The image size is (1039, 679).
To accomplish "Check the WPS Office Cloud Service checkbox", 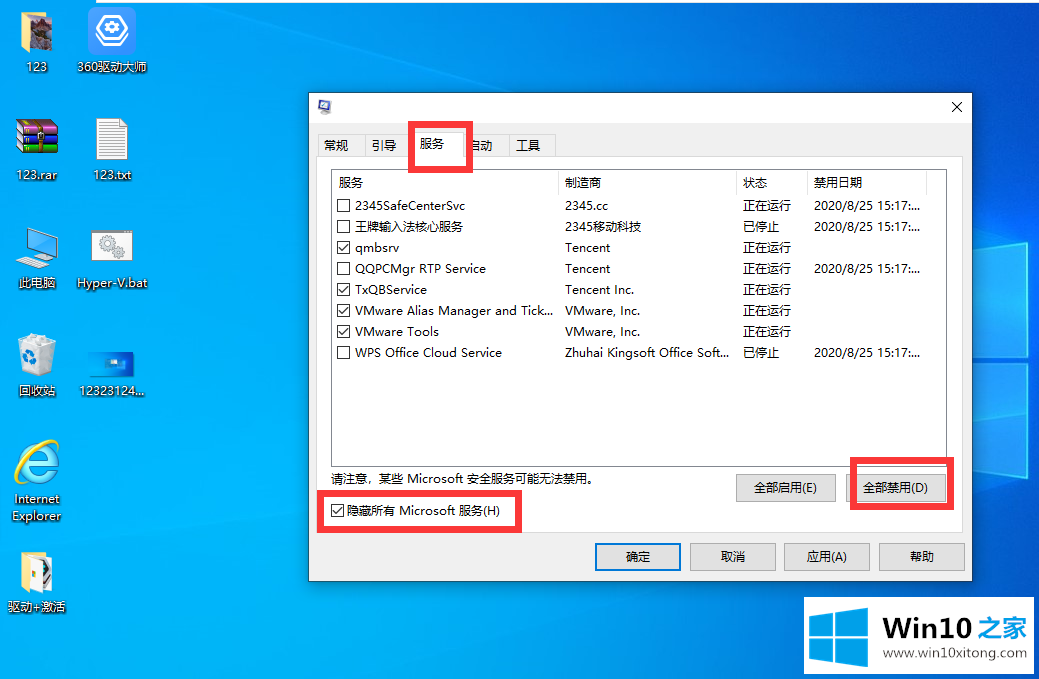I will [344, 353].
